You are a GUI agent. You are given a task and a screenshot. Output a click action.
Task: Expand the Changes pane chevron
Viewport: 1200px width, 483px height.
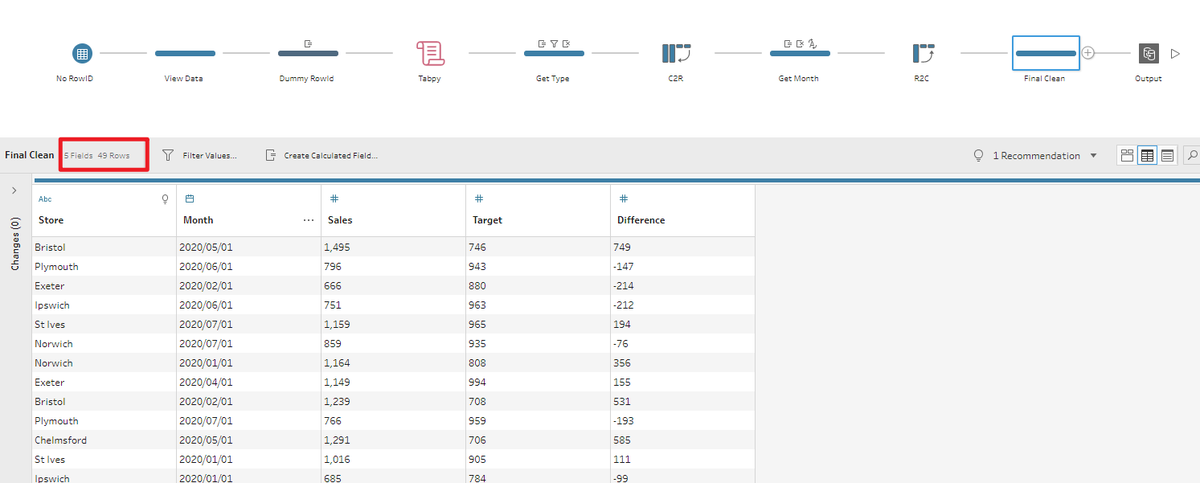pos(14,190)
